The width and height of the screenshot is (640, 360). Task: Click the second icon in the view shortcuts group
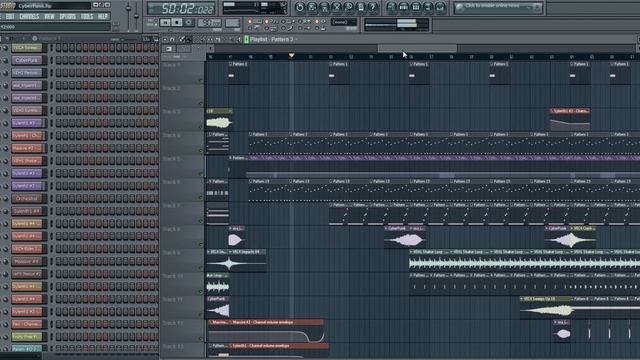coord(403,7)
